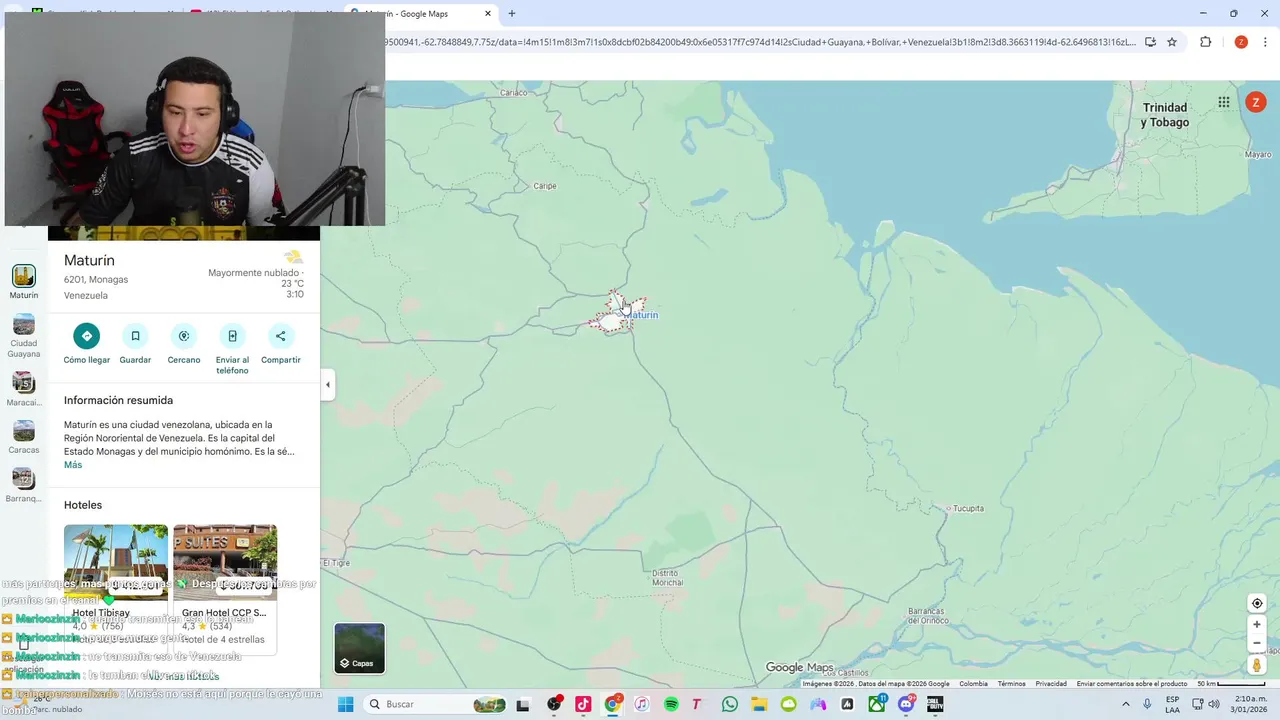Click the Colombia link in map footer

[x=973, y=684]
